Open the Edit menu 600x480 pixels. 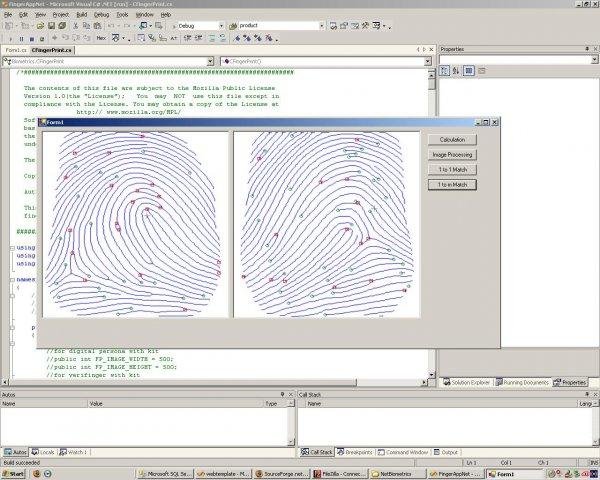click(x=24, y=15)
